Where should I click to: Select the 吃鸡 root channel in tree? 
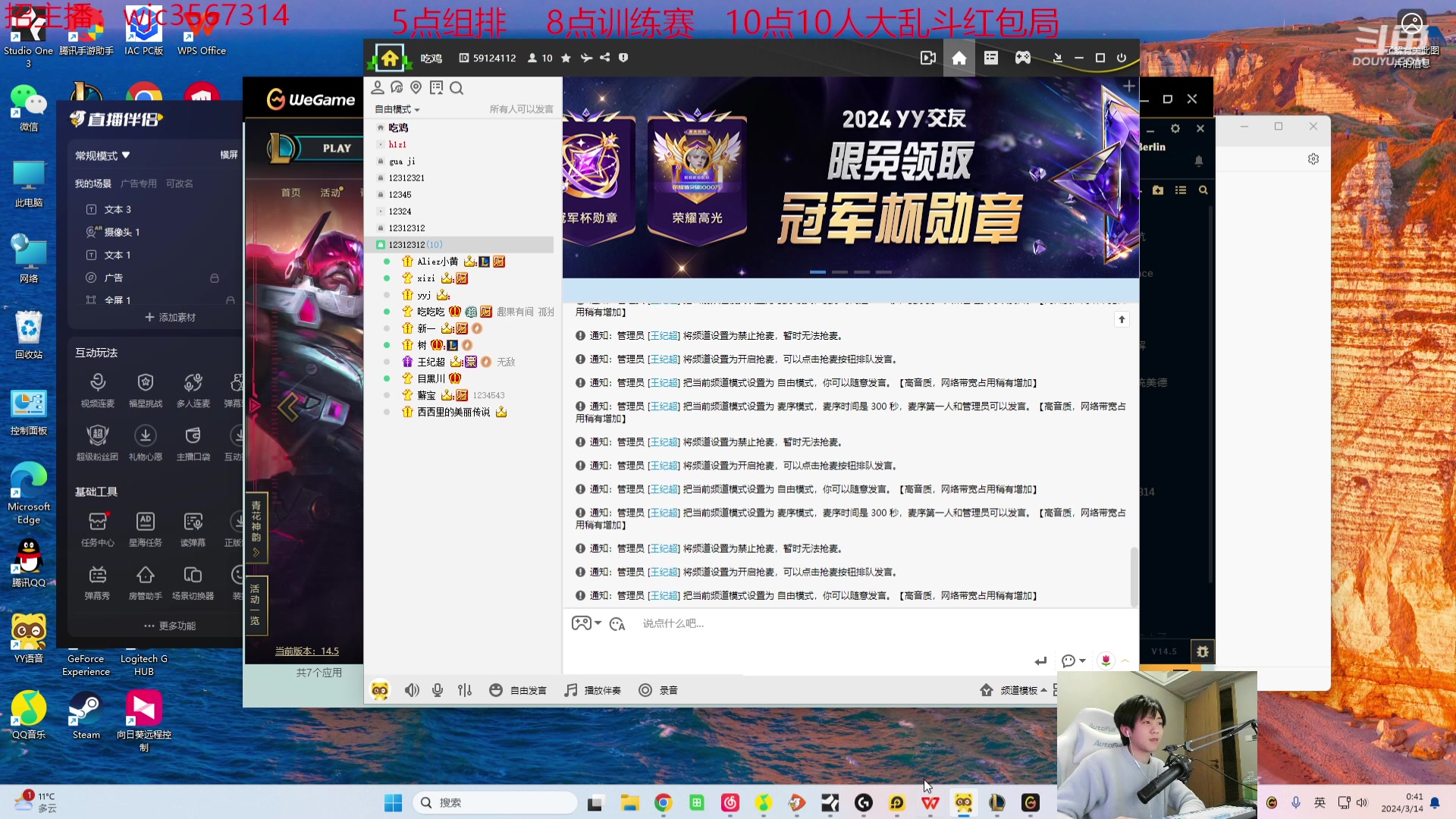(398, 127)
